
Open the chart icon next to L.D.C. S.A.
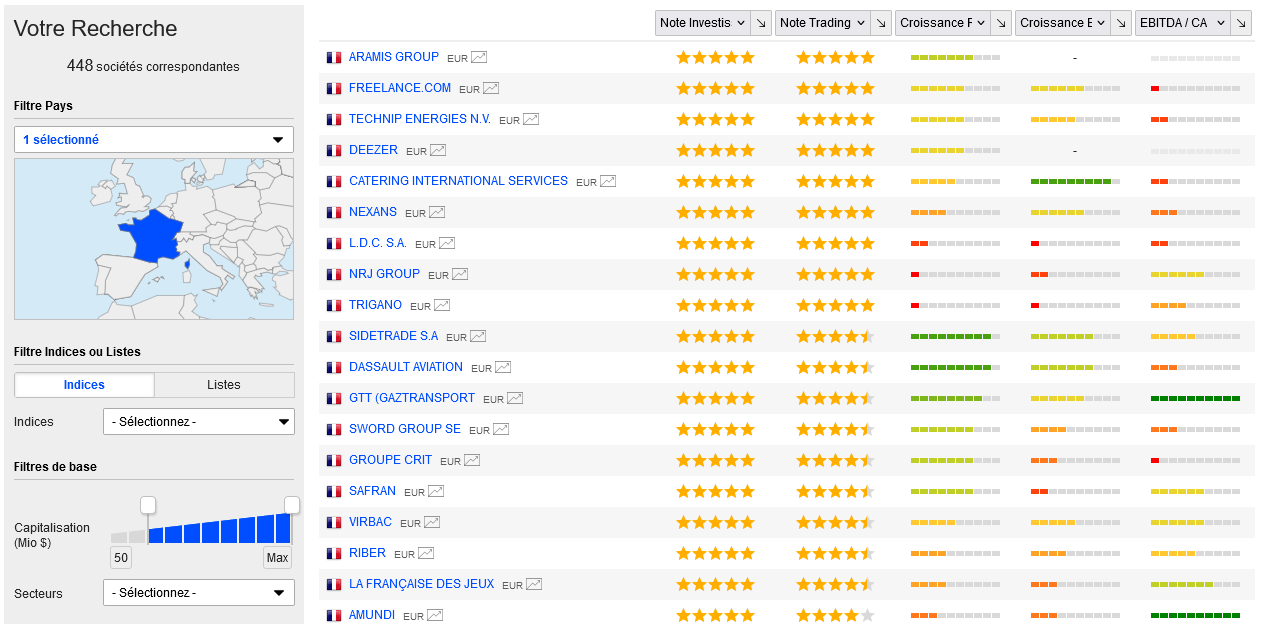point(447,244)
